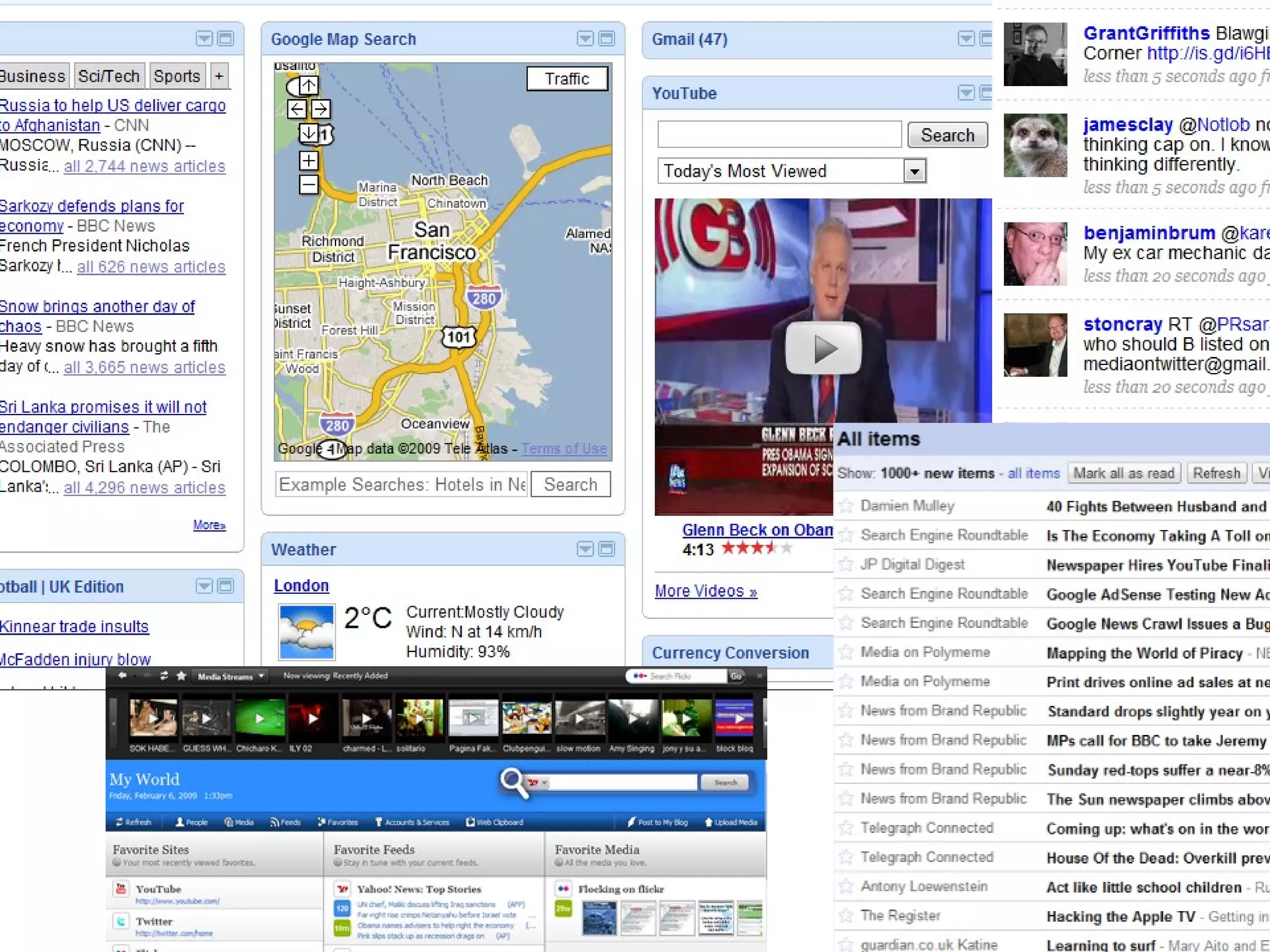Star the Register Apple TV item
The width and height of the screenshot is (1270, 952).
coord(846,915)
